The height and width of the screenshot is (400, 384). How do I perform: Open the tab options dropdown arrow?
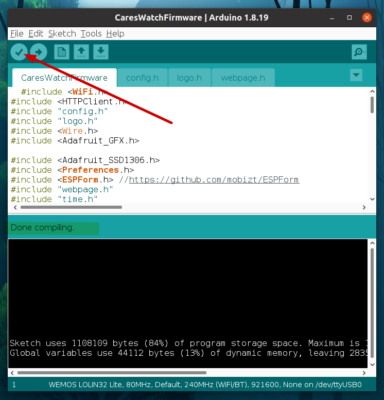pos(356,75)
